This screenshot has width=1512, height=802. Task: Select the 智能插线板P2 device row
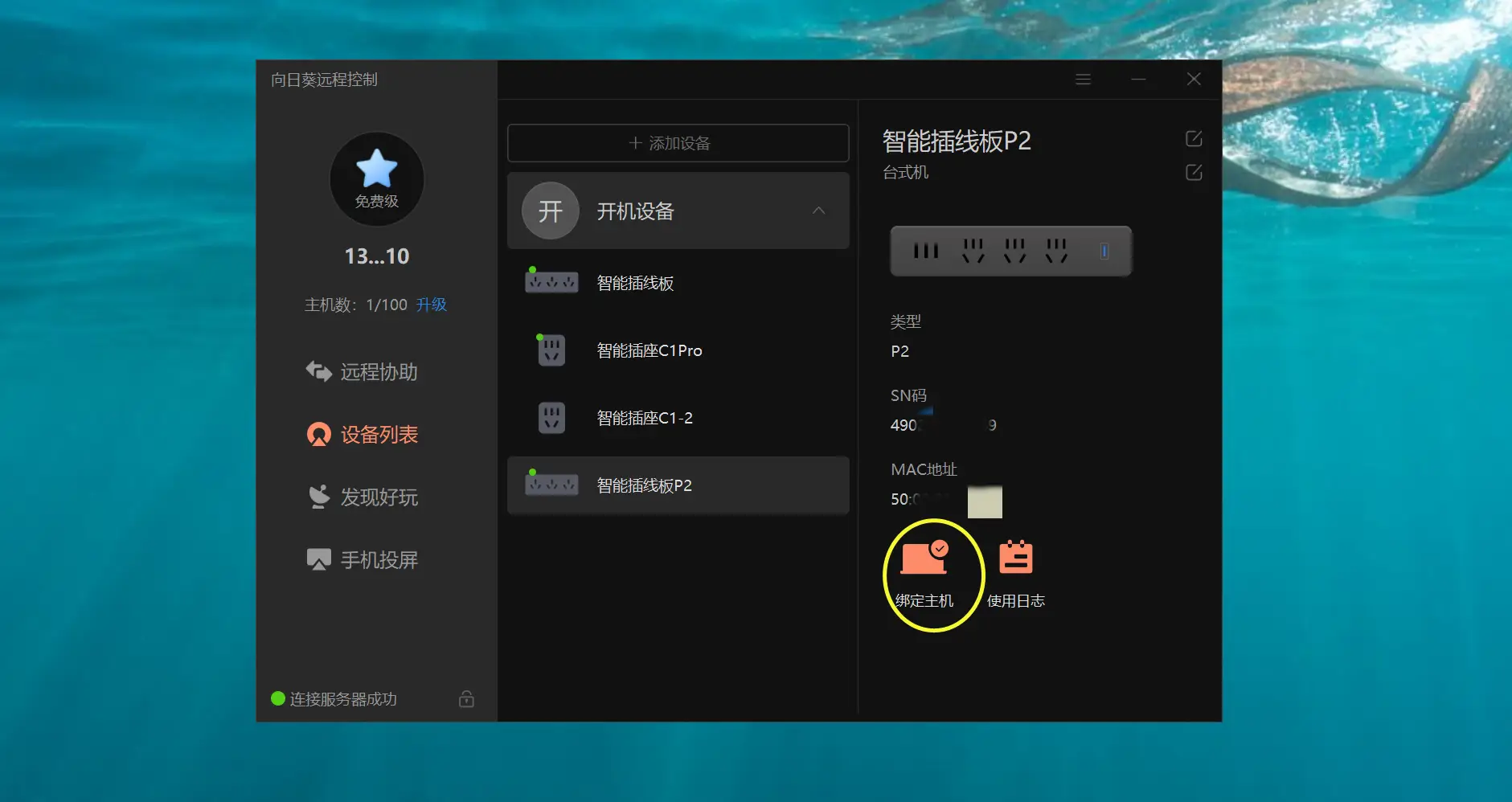pyautogui.click(x=678, y=485)
